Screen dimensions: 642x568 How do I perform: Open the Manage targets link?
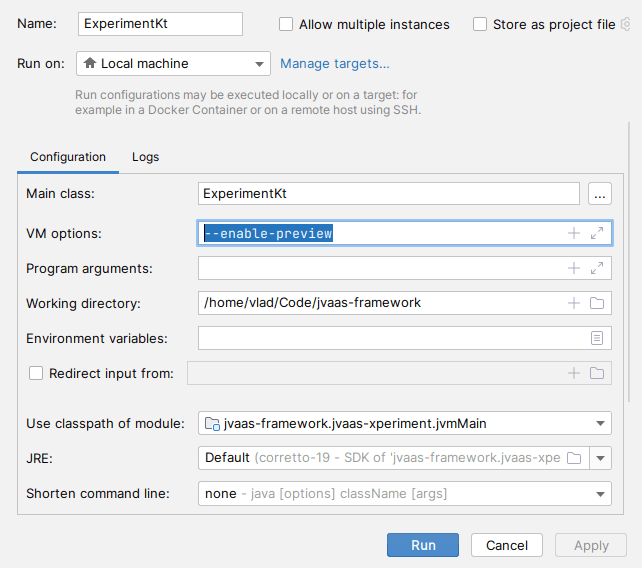pos(334,64)
